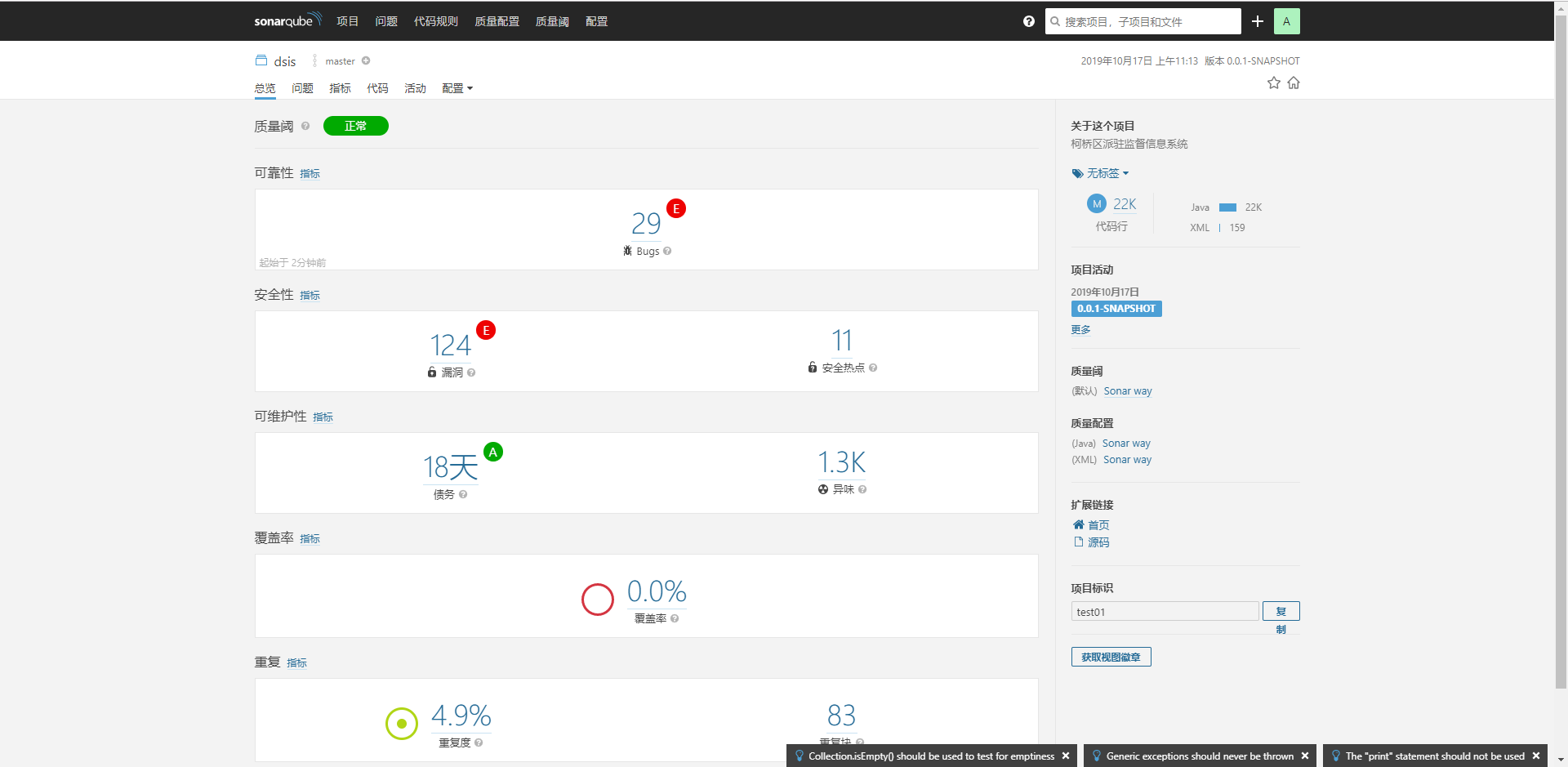1568x767 pixels.
Task: Open the help question mark icon in top bar
Action: pos(1029,21)
